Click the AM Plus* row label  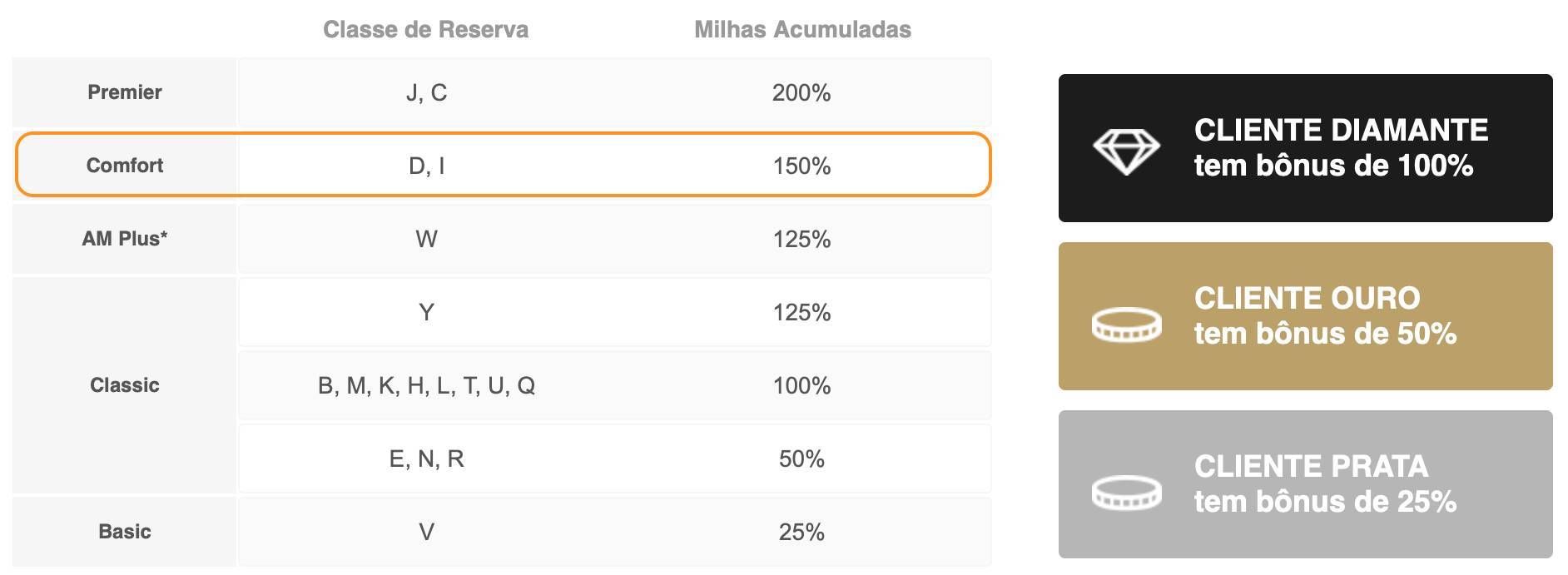click(x=125, y=239)
